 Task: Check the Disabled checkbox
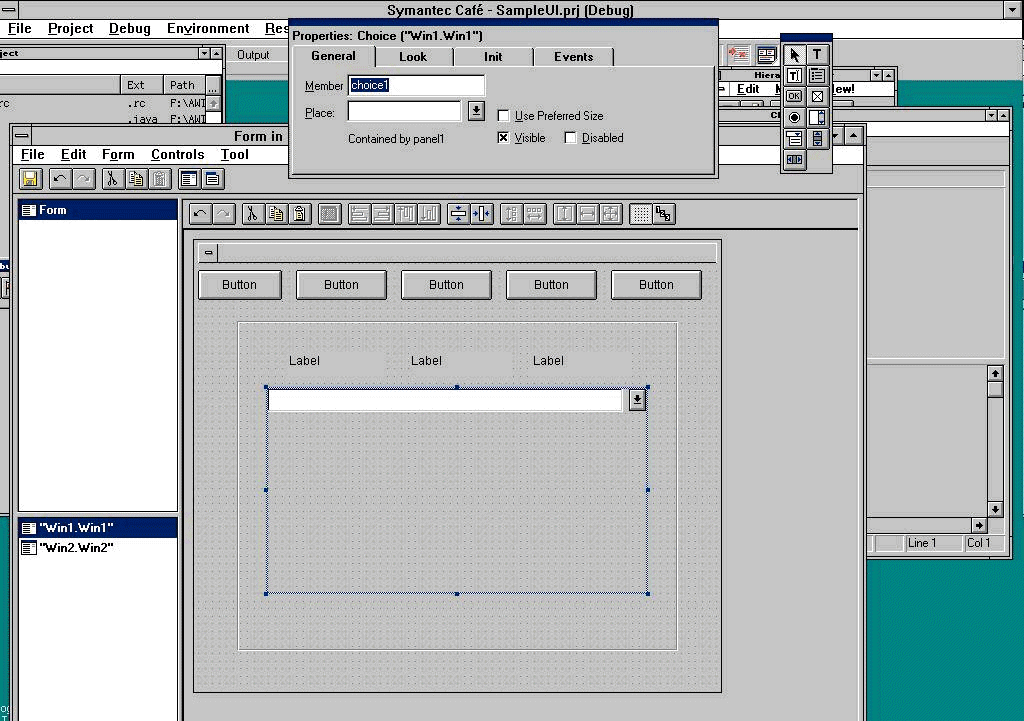pyautogui.click(x=571, y=138)
